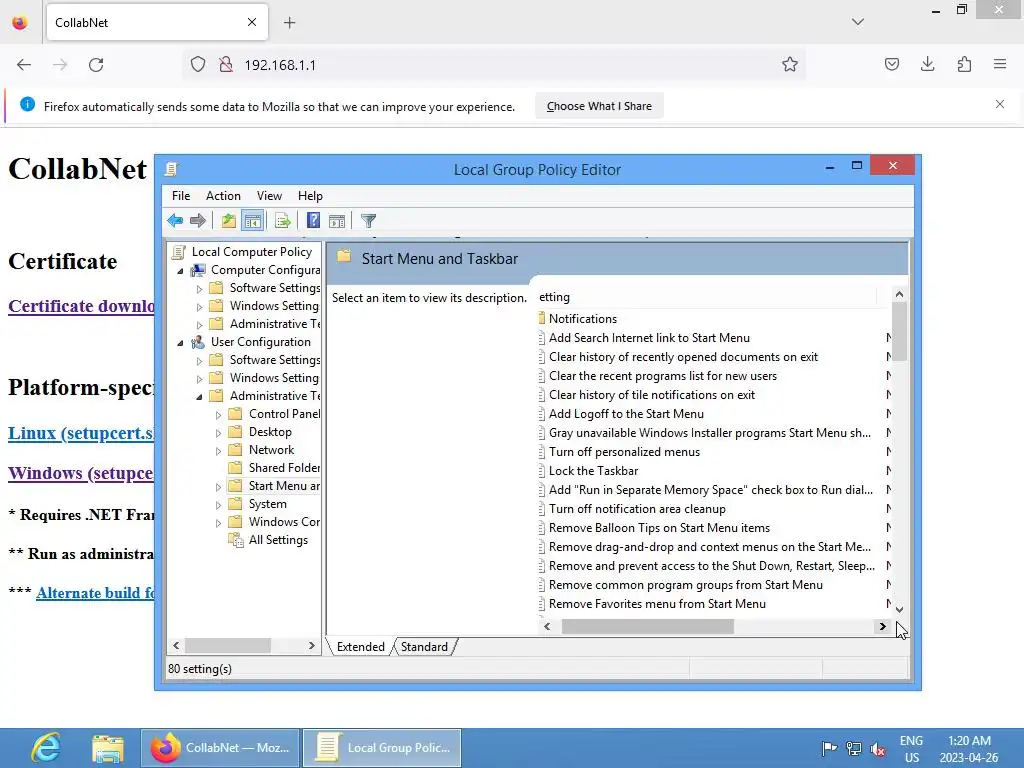Expand the System tree node
This screenshot has height=768, width=1024.
(x=218, y=505)
